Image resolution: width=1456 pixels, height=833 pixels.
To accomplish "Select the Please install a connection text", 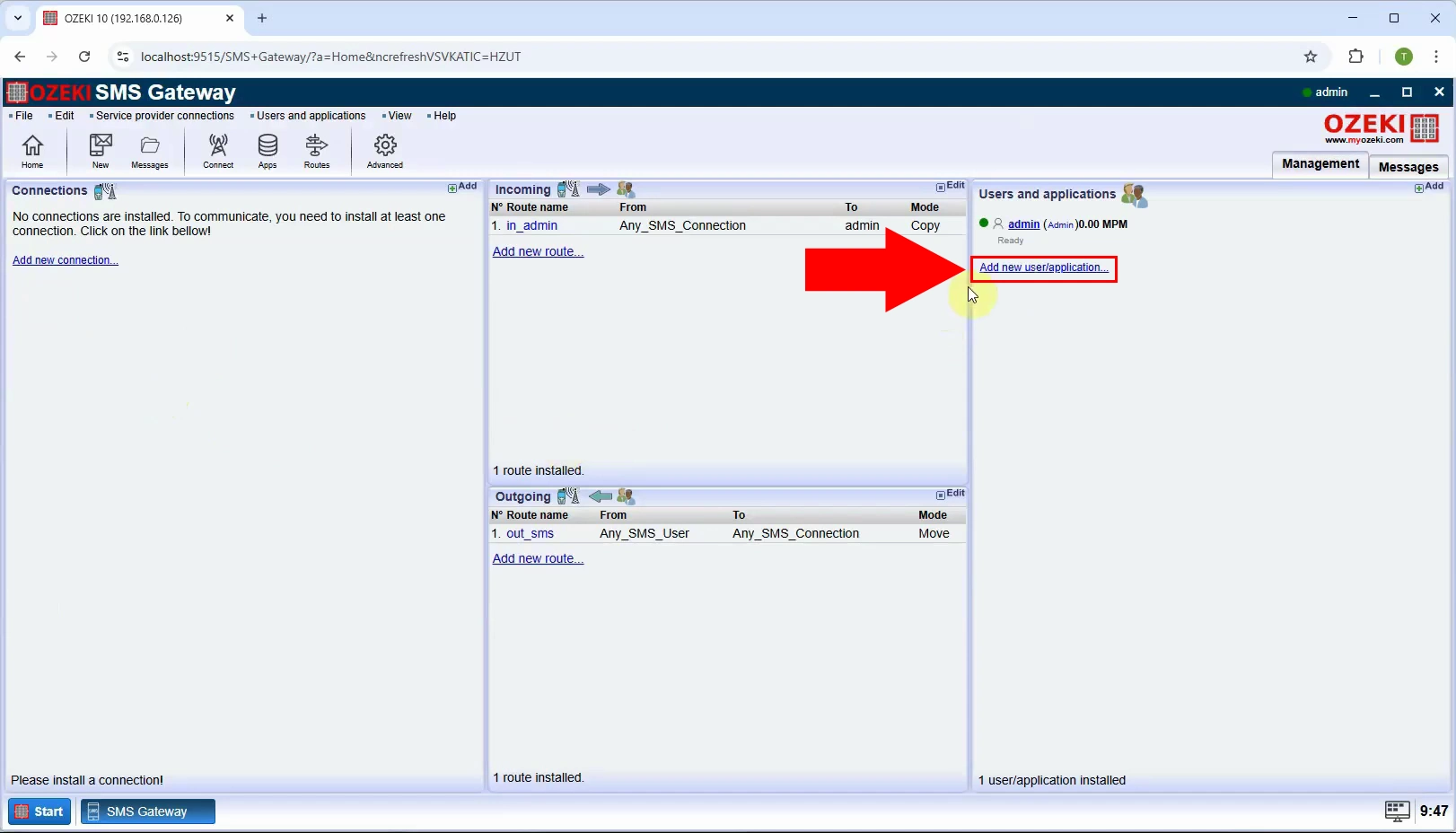I will (87, 780).
